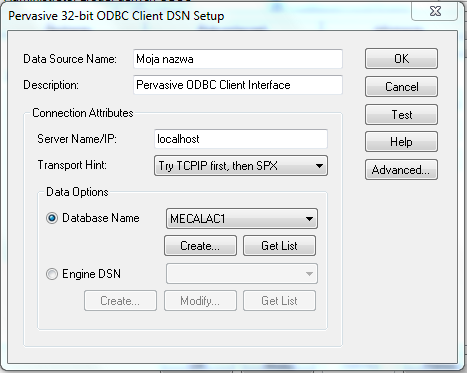The height and width of the screenshot is (373, 467).
Task: Open the Engine DSN combo box
Action: pos(242,274)
